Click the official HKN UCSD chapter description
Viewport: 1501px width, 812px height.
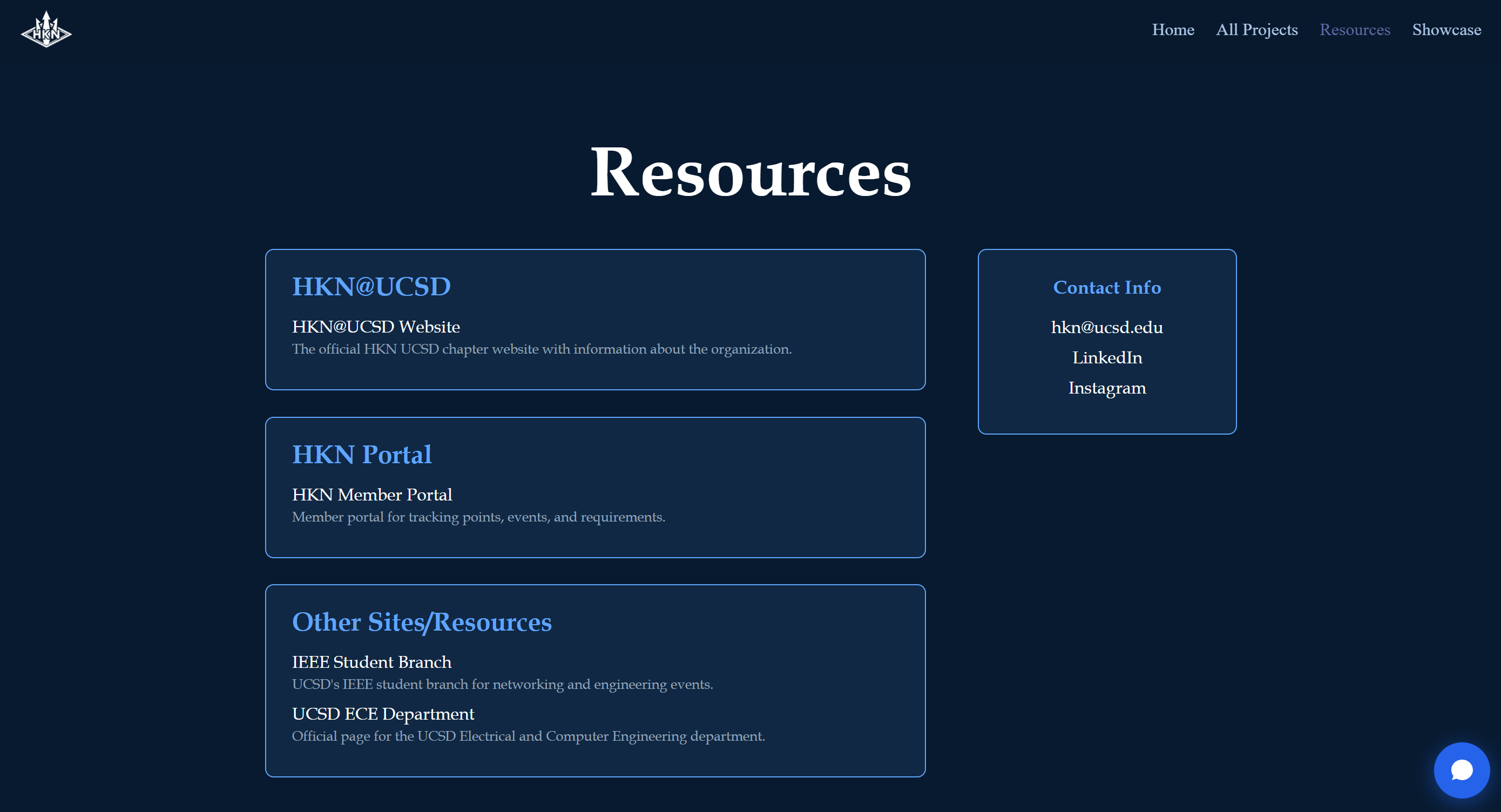pos(542,349)
